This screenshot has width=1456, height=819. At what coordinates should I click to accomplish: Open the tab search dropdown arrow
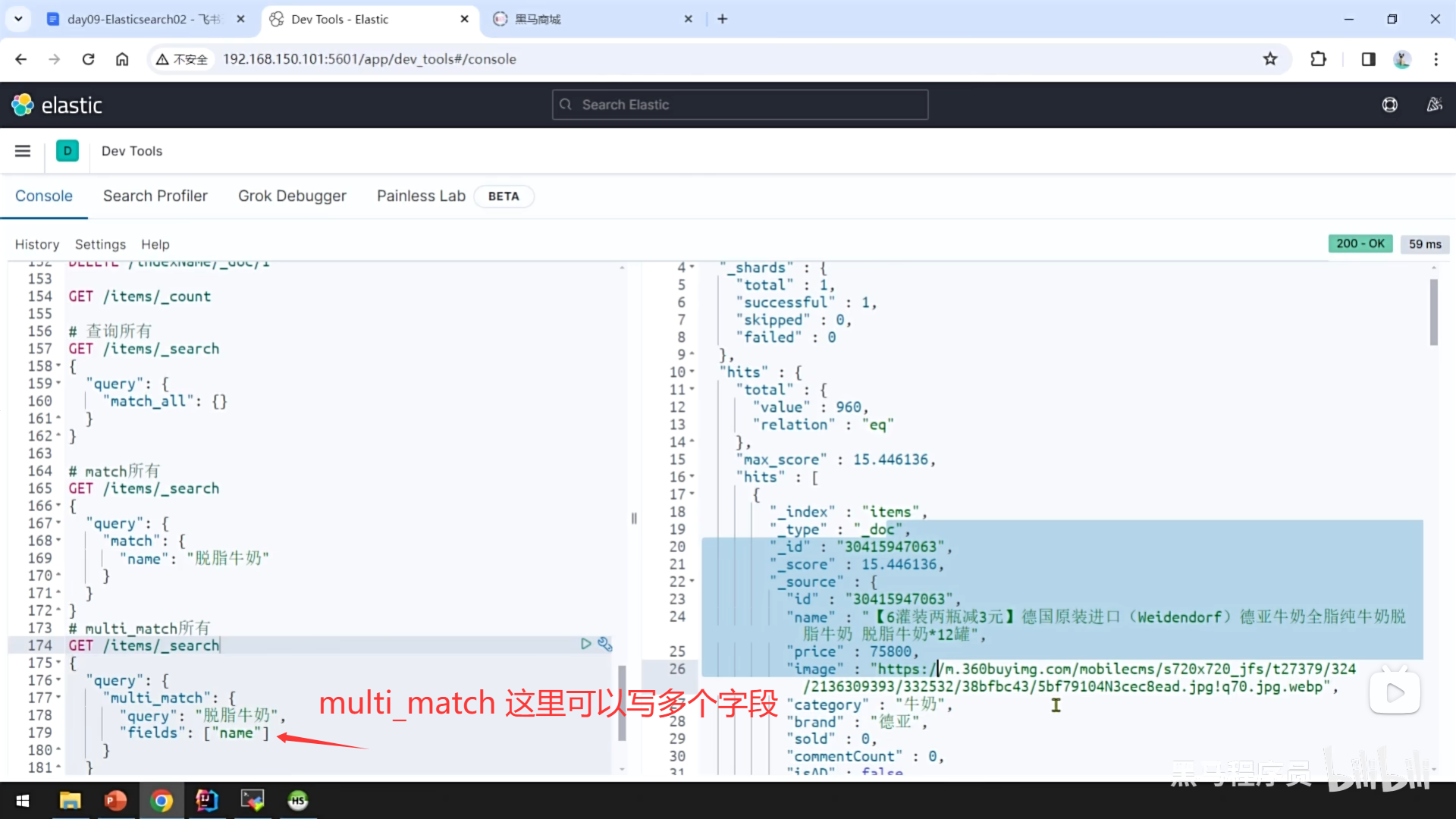(18, 19)
